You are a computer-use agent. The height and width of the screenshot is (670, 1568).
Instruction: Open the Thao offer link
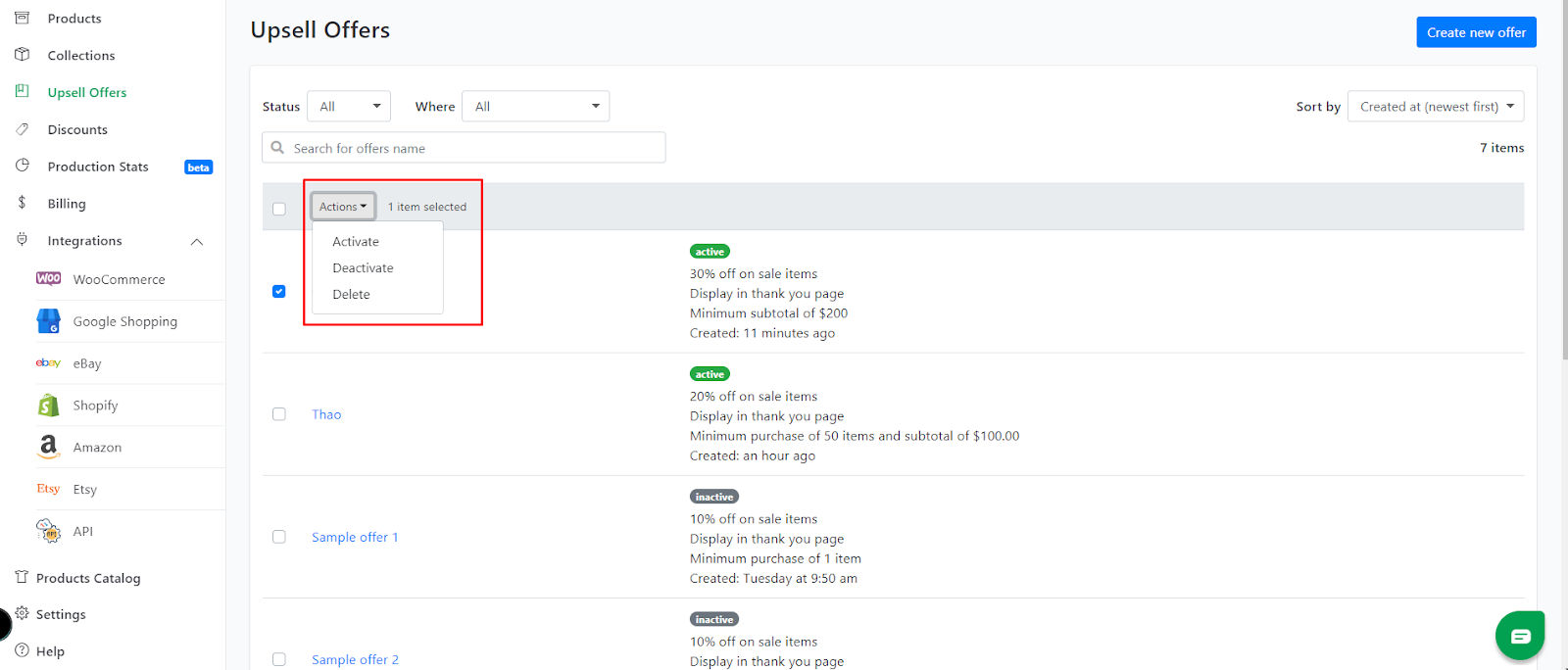pyautogui.click(x=326, y=414)
